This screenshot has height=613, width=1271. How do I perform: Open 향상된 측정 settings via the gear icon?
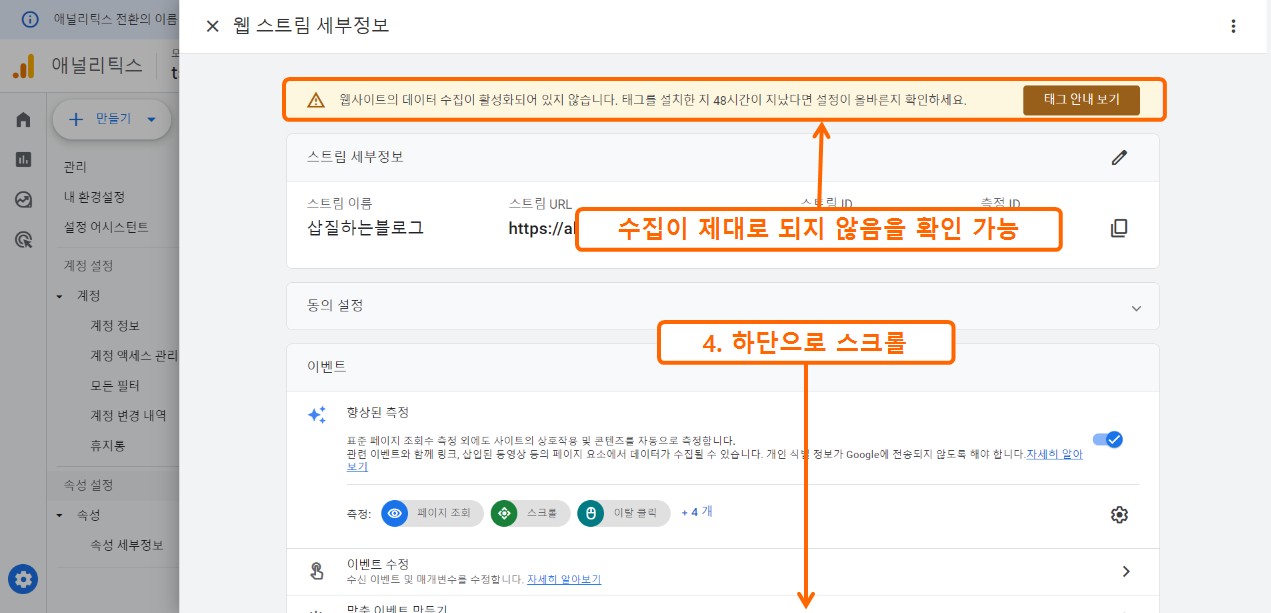coord(1119,514)
